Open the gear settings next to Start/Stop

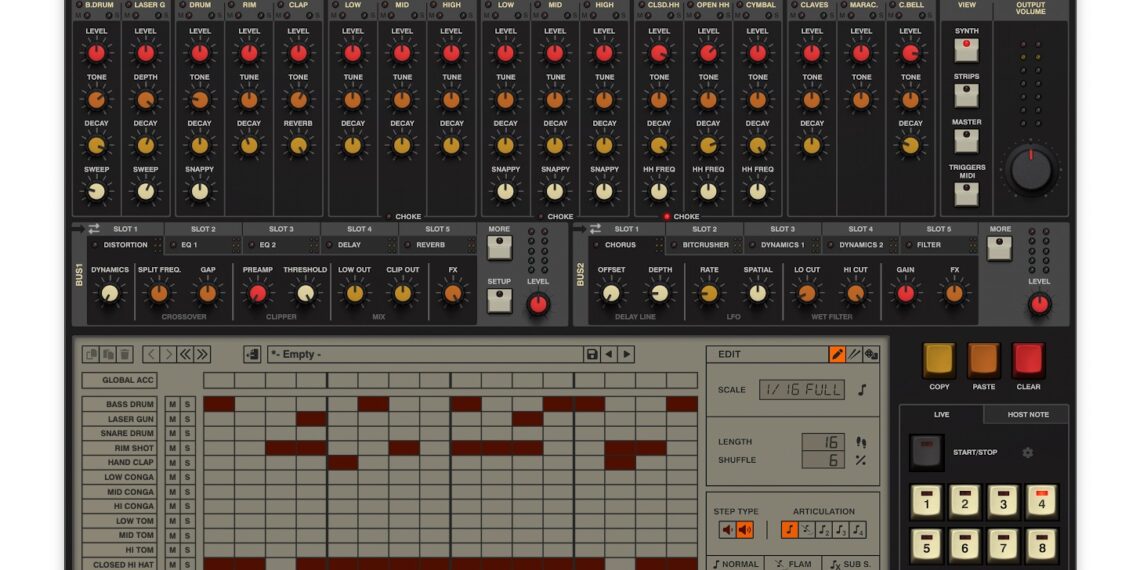pos(1027,452)
